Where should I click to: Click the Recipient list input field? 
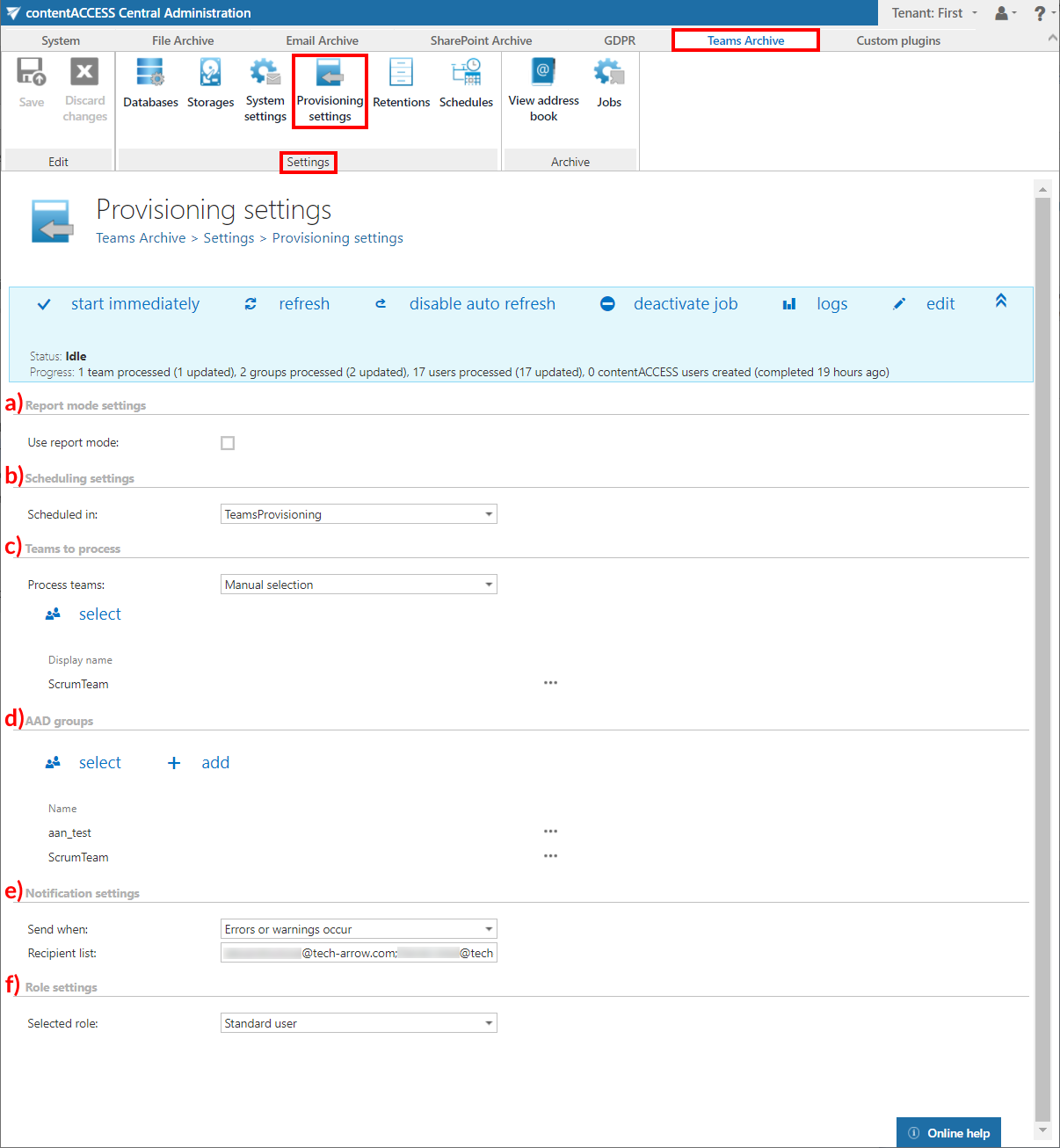click(359, 953)
